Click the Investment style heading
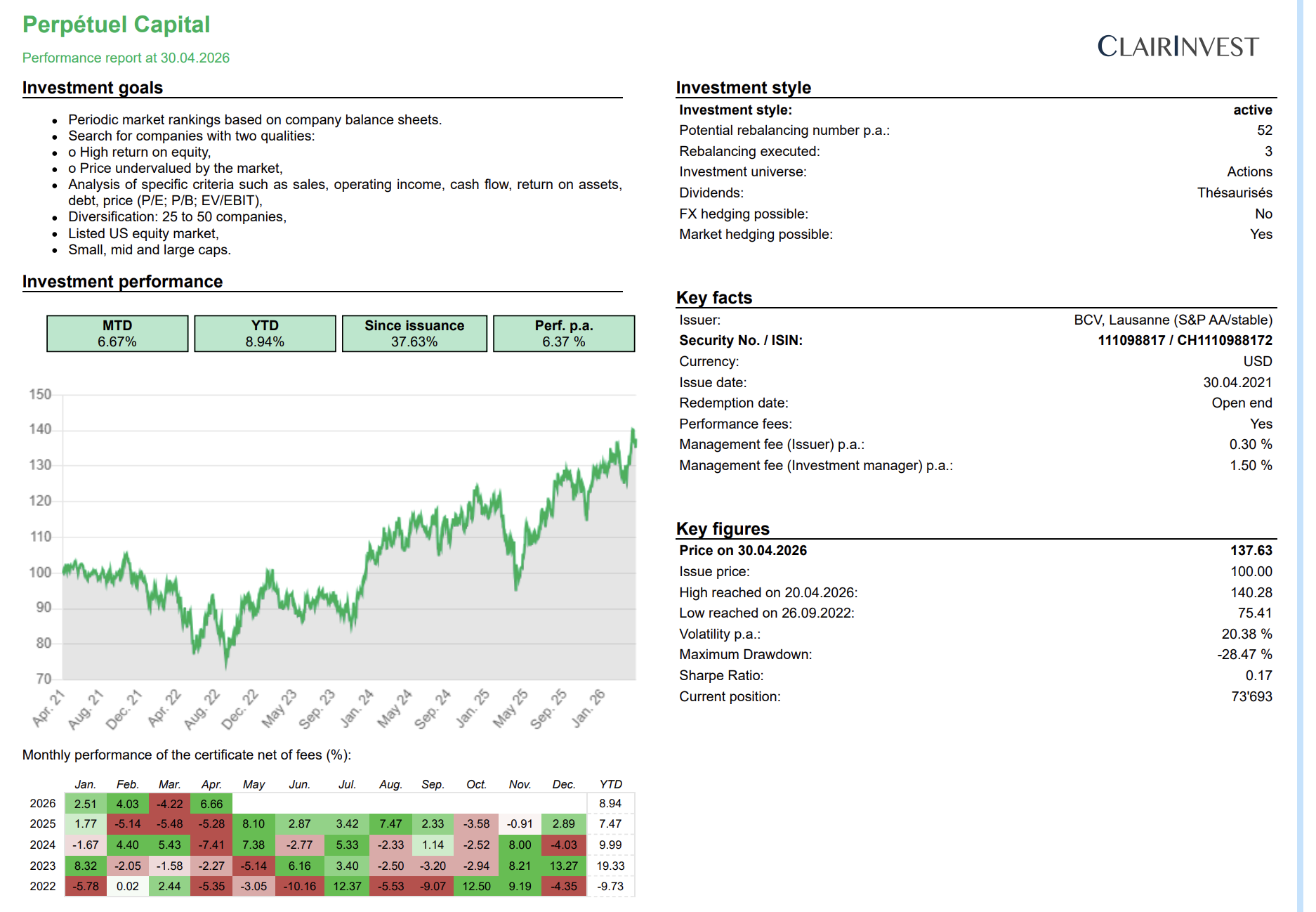The height and width of the screenshot is (912, 1316). pos(743,88)
